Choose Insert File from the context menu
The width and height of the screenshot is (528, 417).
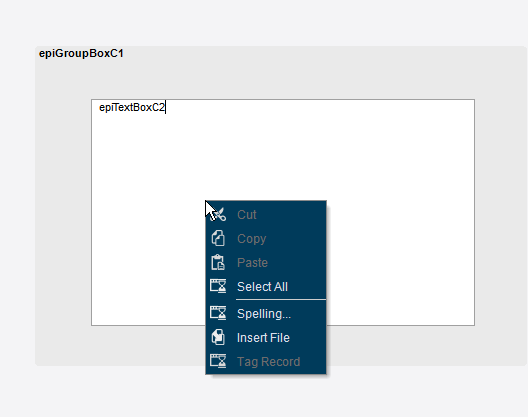click(x=266, y=338)
